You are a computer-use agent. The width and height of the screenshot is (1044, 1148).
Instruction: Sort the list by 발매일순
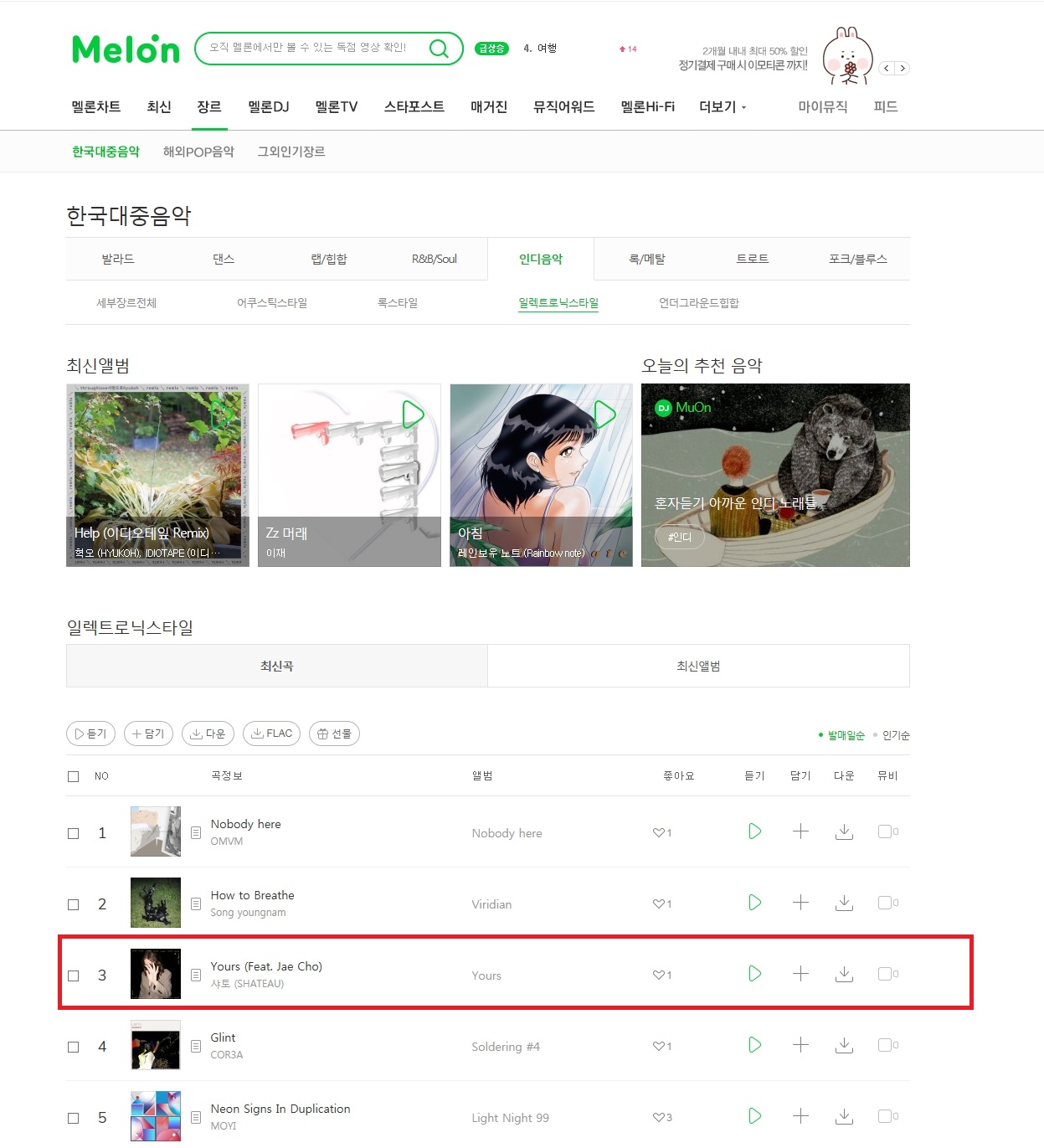coord(846,735)
